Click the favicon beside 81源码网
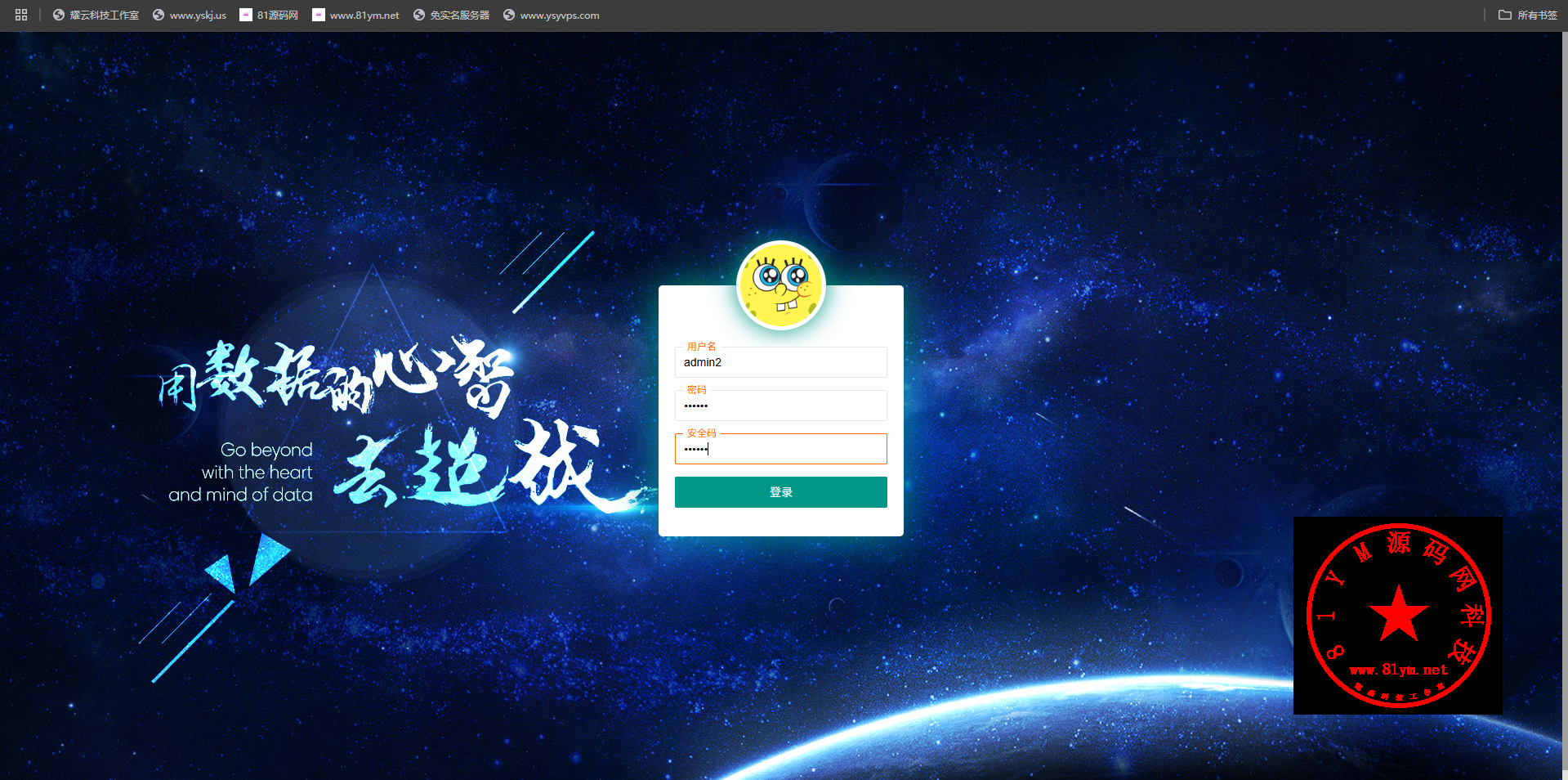Viewport: 1568px width, 780px height. pos(246,15)
